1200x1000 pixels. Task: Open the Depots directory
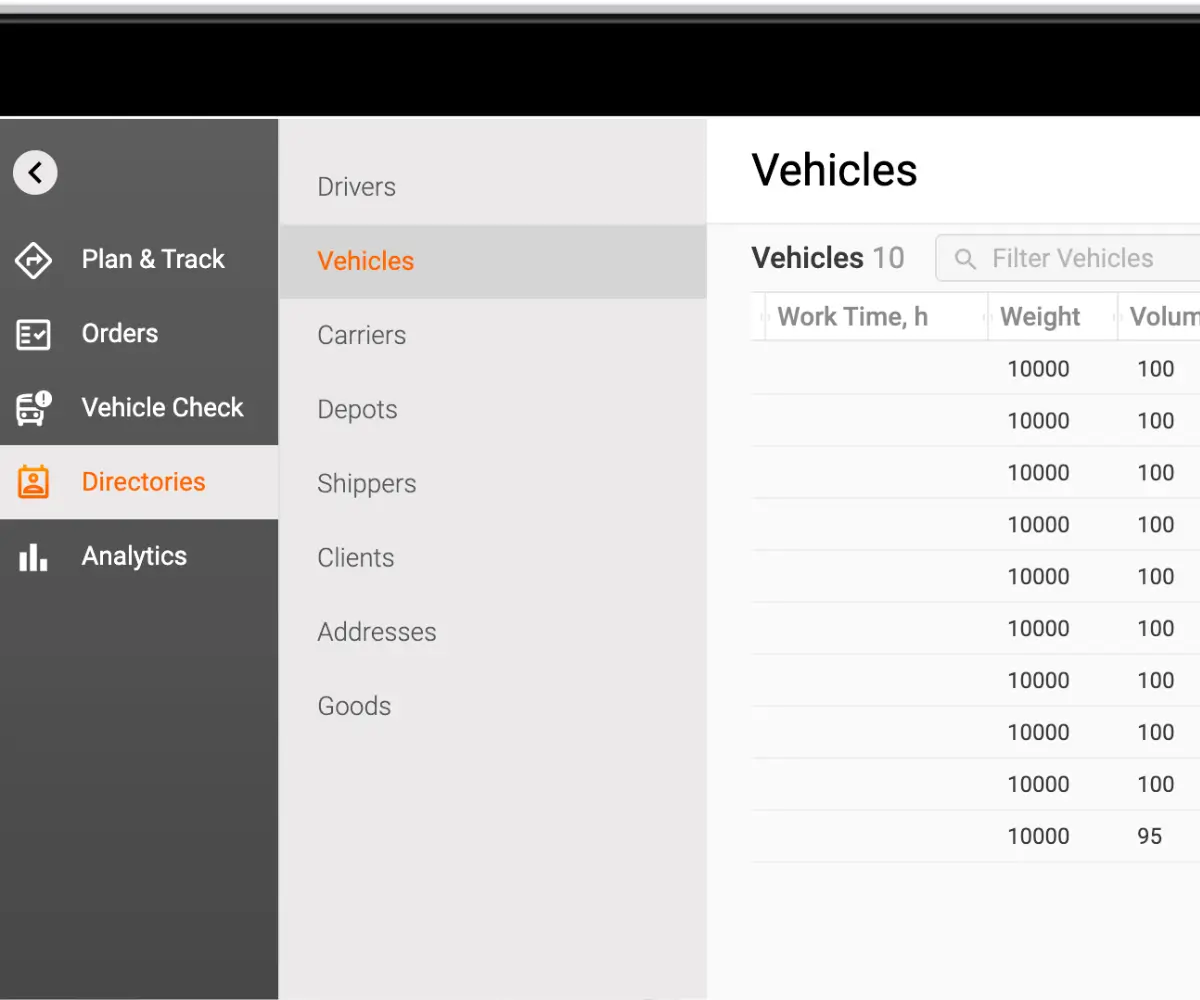point(493,409)
